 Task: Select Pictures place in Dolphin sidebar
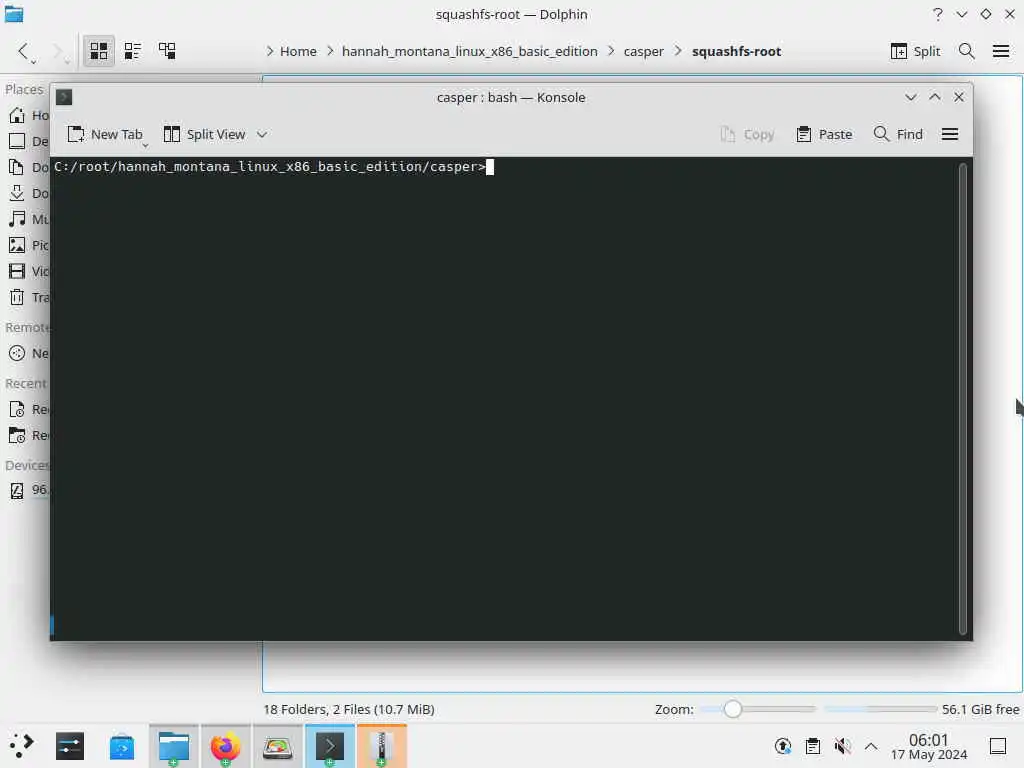coord(29,246)
